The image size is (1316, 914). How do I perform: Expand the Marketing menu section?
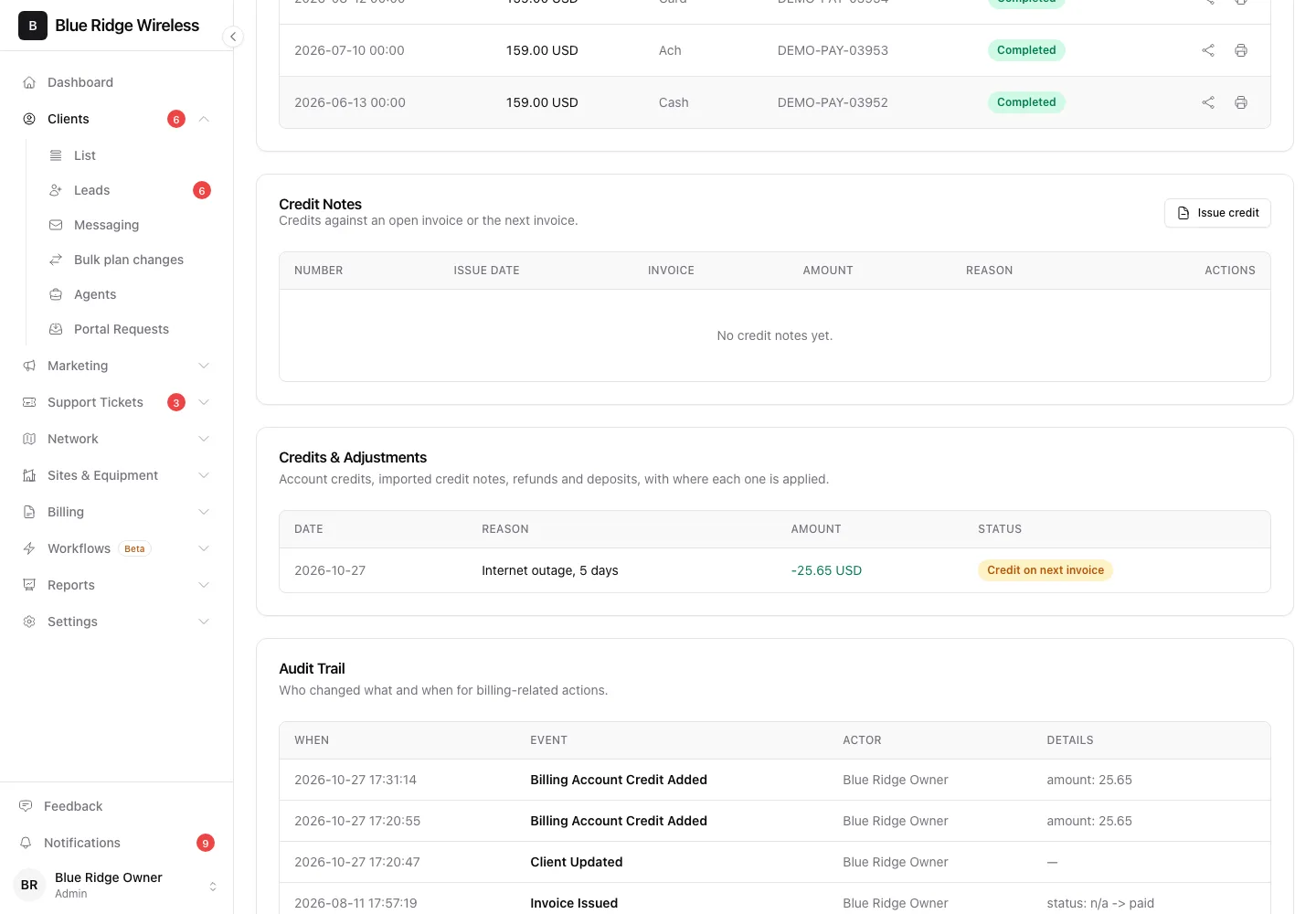204,366
